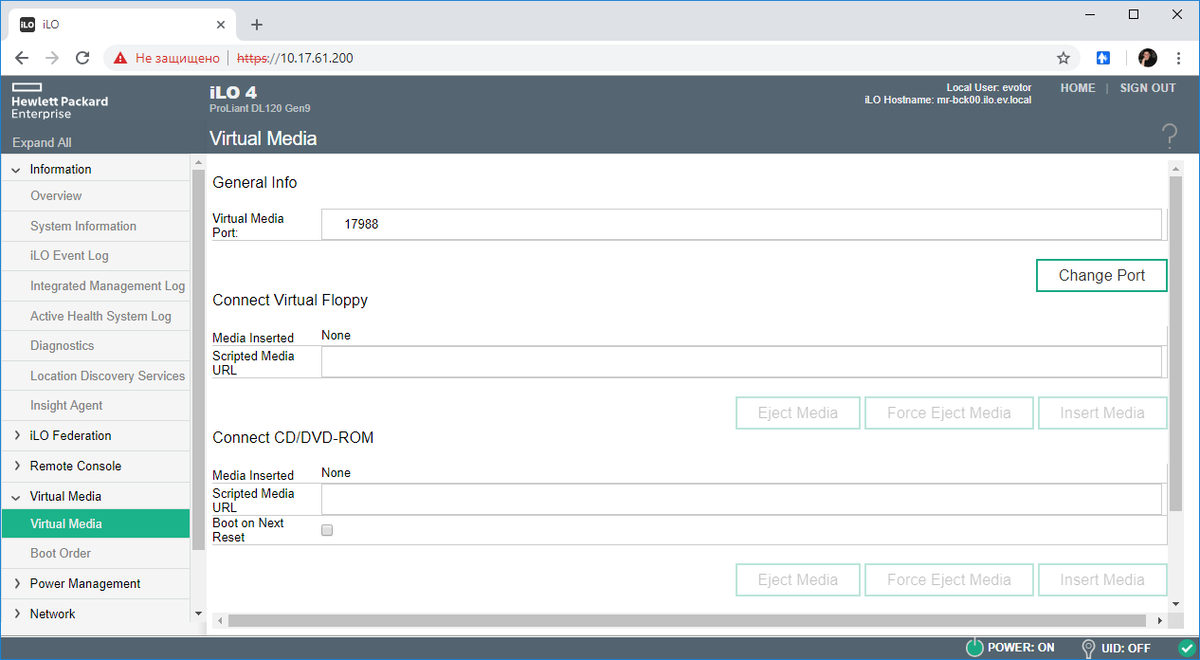This screenshot has width=1200, height=660.
Task: Click Eject Media under Virtual Floppy
Action: coord(797,413)
